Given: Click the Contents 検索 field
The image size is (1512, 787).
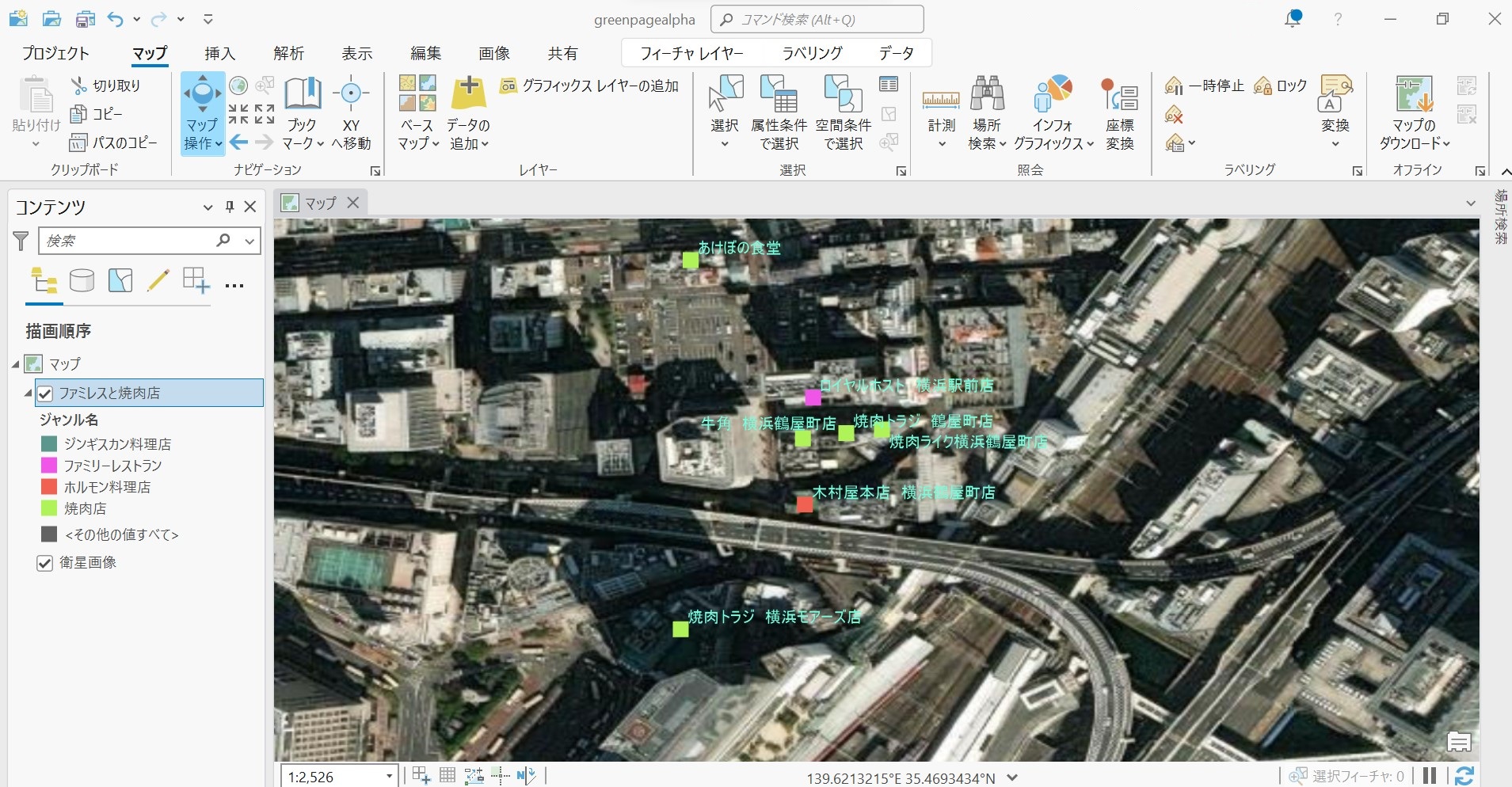Looking at the screenshot, I should [127, 241].
